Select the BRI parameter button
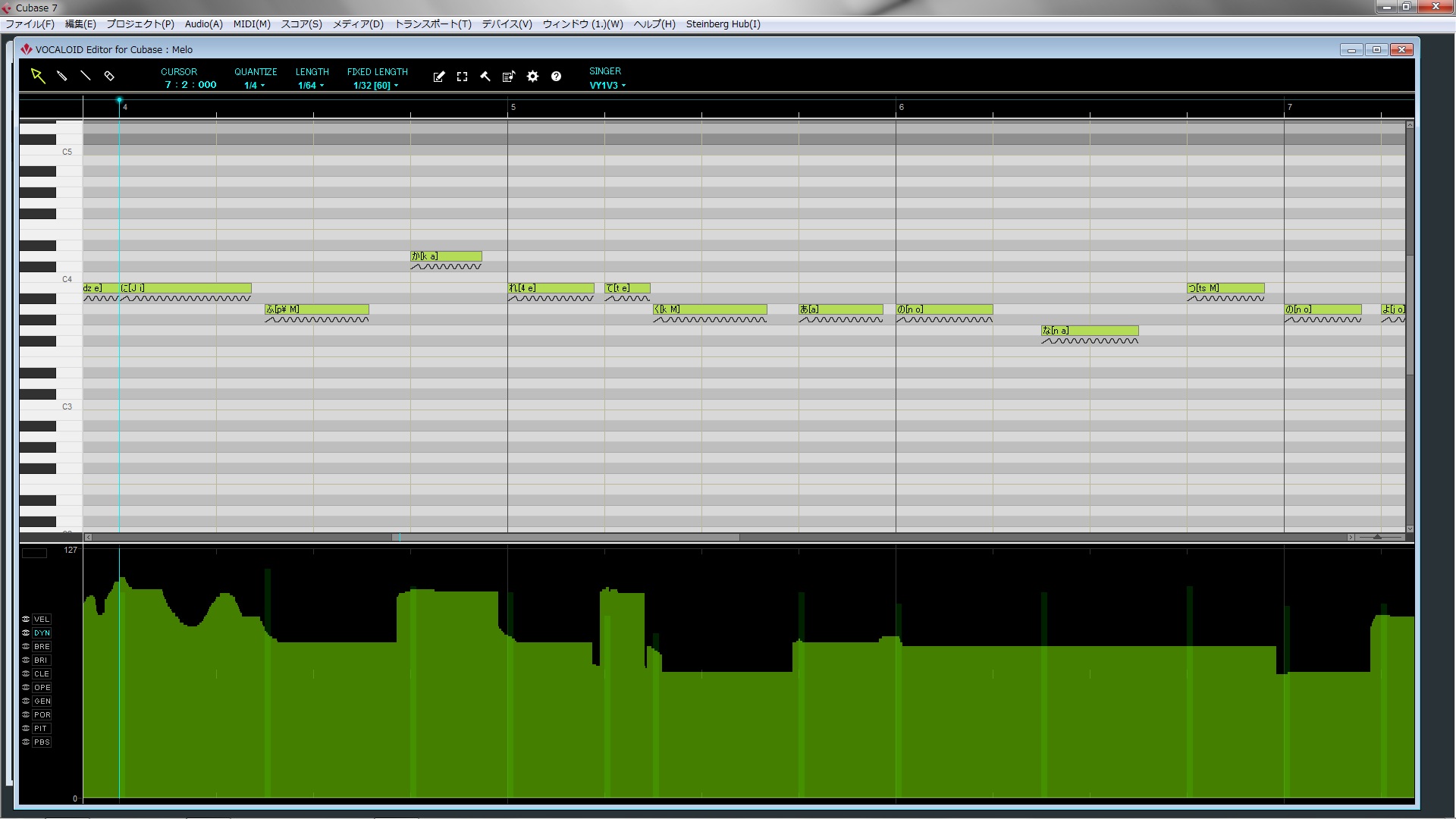Screen dimensions: 1456x819 coord(42,661)
